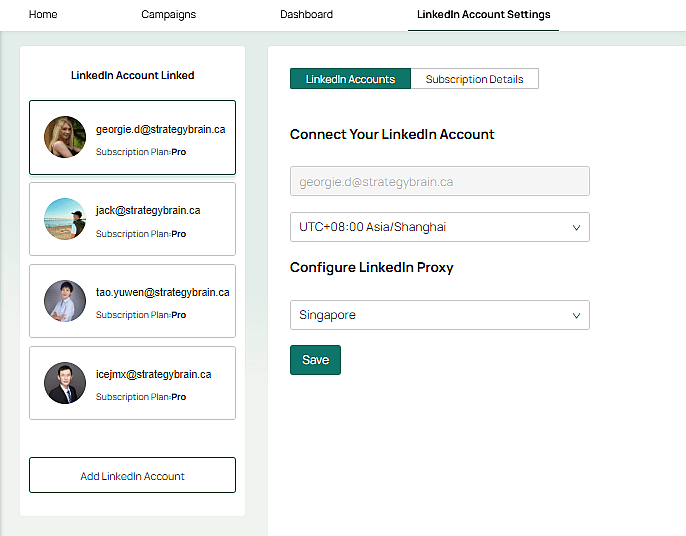Screen dimensions: 686x536
Task: Click 'Configure LinkedIn Proxy' heading
Action: pyautogui.click(x=371, y=267)
